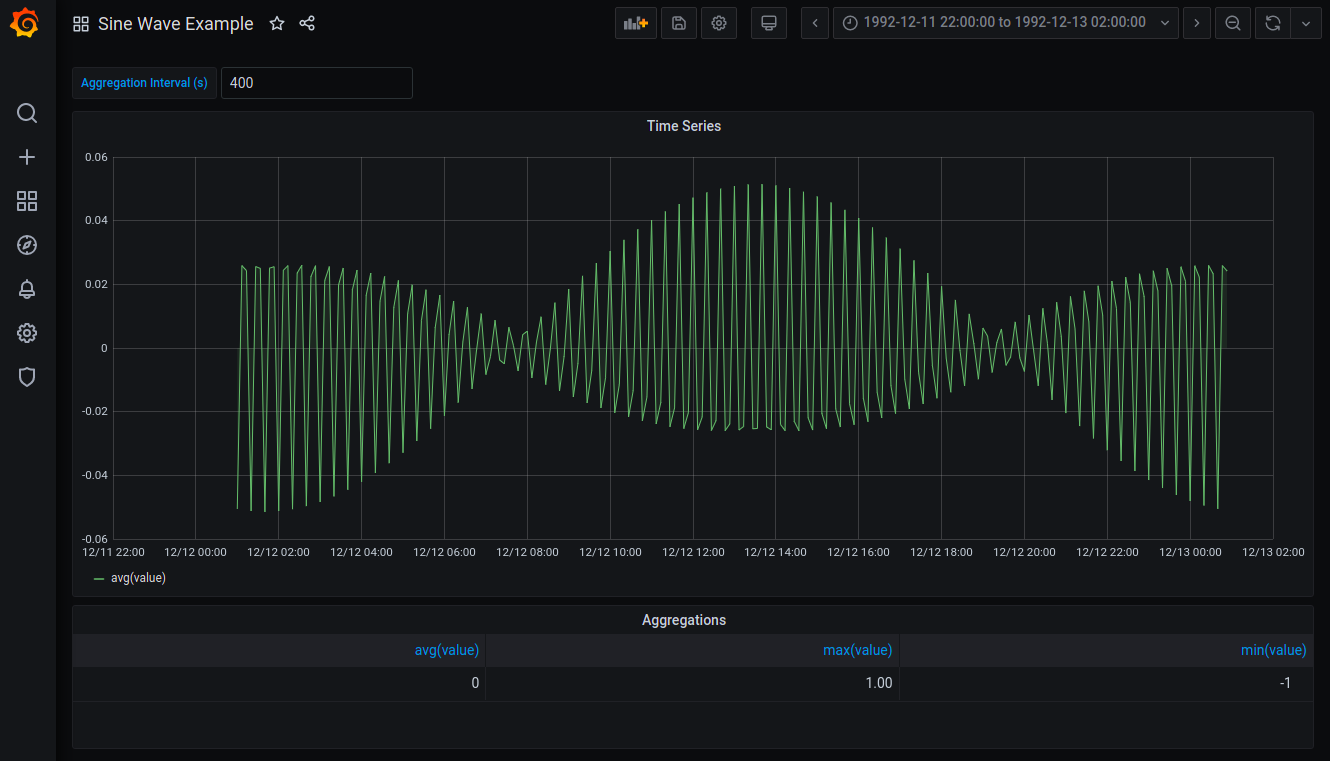Open the Explore compass icon
Screen dimensions: 1330x761
point(27,245)
